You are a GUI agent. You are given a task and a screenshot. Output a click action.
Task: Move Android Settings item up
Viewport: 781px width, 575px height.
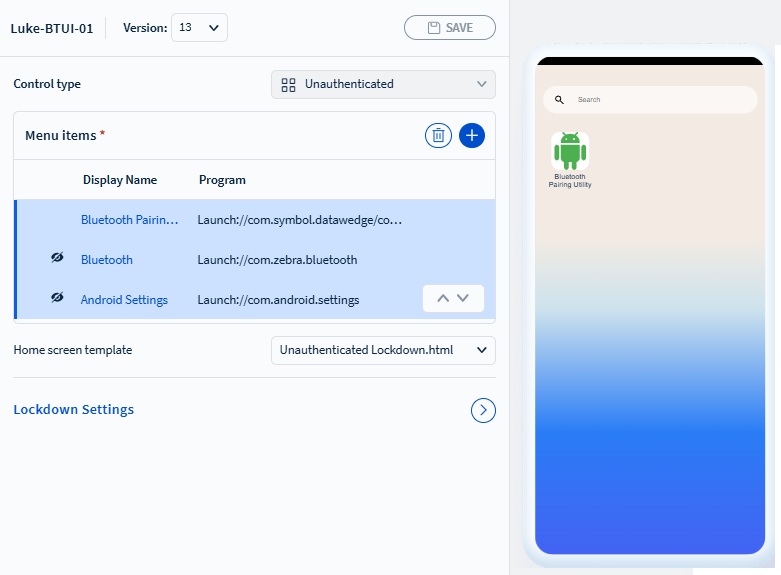(443, 298)
